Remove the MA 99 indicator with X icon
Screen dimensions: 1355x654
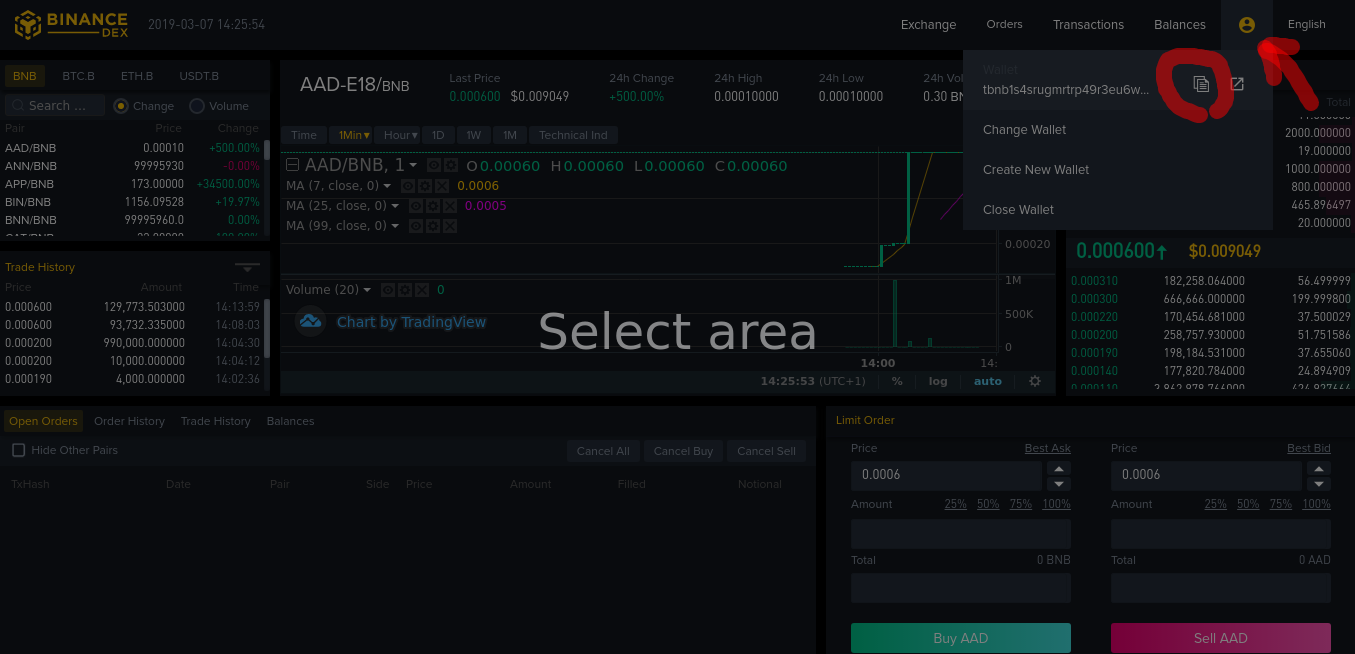tap(450, 226)
